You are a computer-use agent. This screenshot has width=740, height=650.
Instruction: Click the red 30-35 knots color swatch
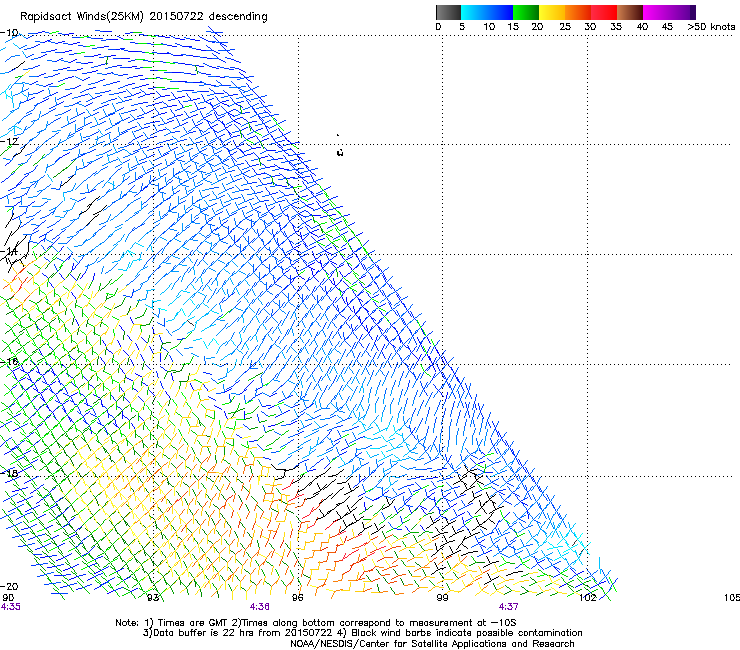click(x=604, y=12)
